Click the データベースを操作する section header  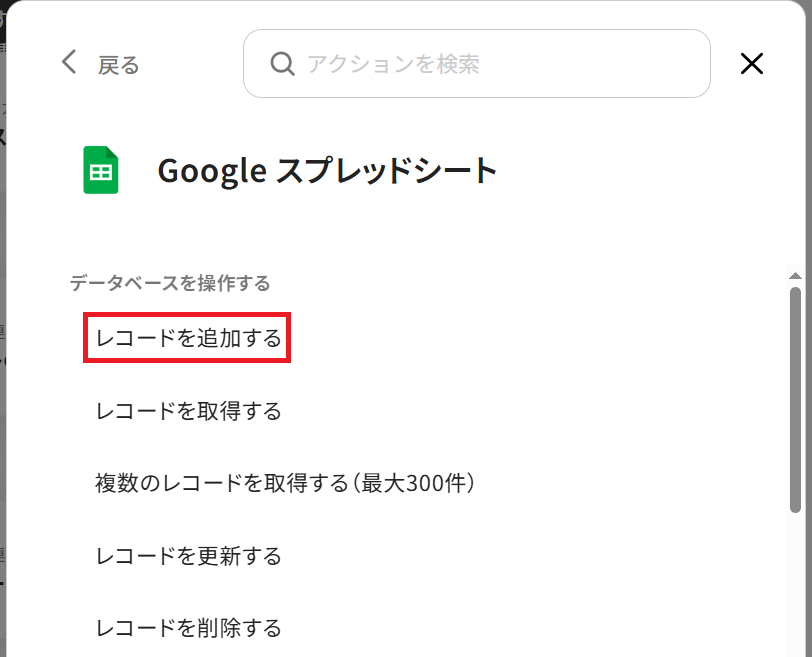(x=170, y=283)
